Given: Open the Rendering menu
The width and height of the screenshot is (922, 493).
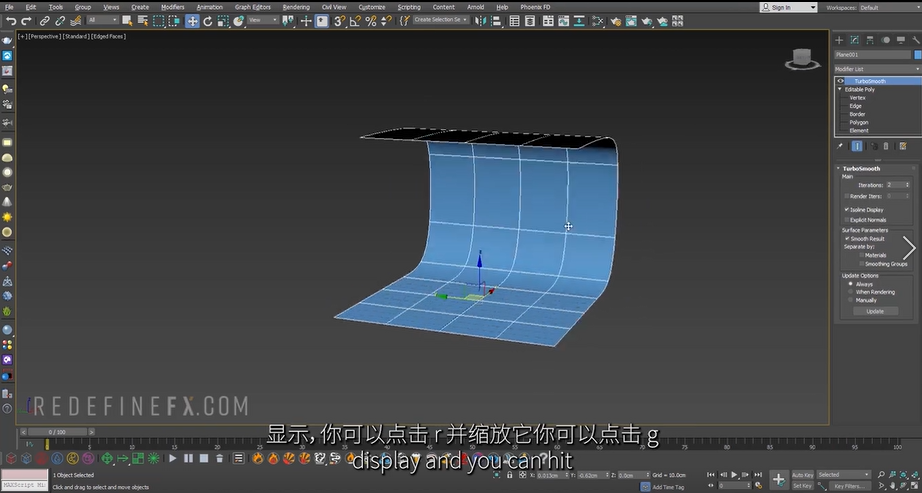Looking at the screenshot, I should (296, 7).
